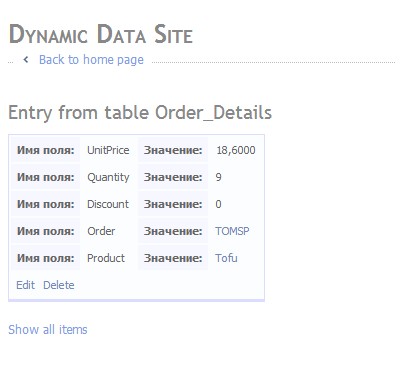
Task: Click 'Значение:' label in Order row
Action: pyautogui.click(x=173, y=231)
